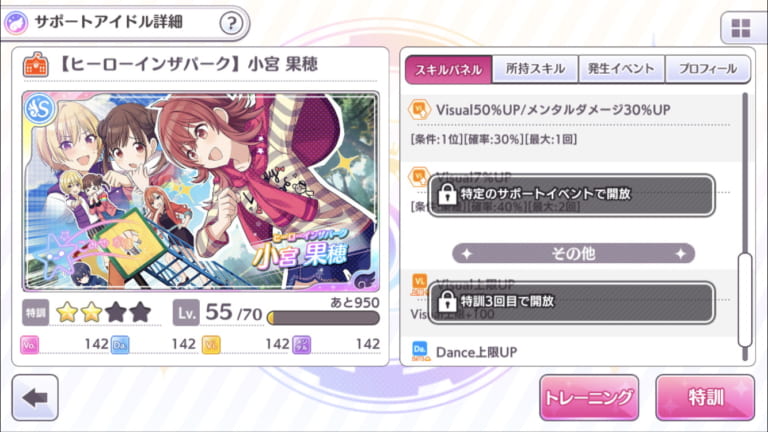Screen dimensions: 768x432
Task: Click the level experience progress bar
Action: click(323, 318)
